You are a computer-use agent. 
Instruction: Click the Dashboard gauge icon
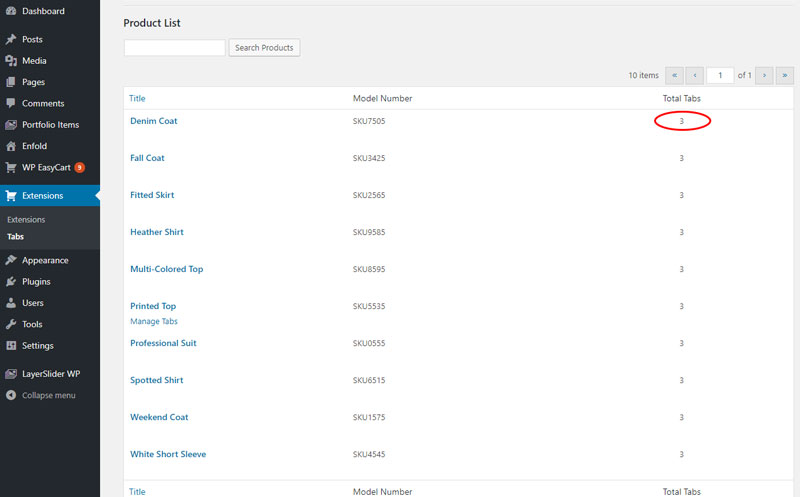tap(11, 11)
